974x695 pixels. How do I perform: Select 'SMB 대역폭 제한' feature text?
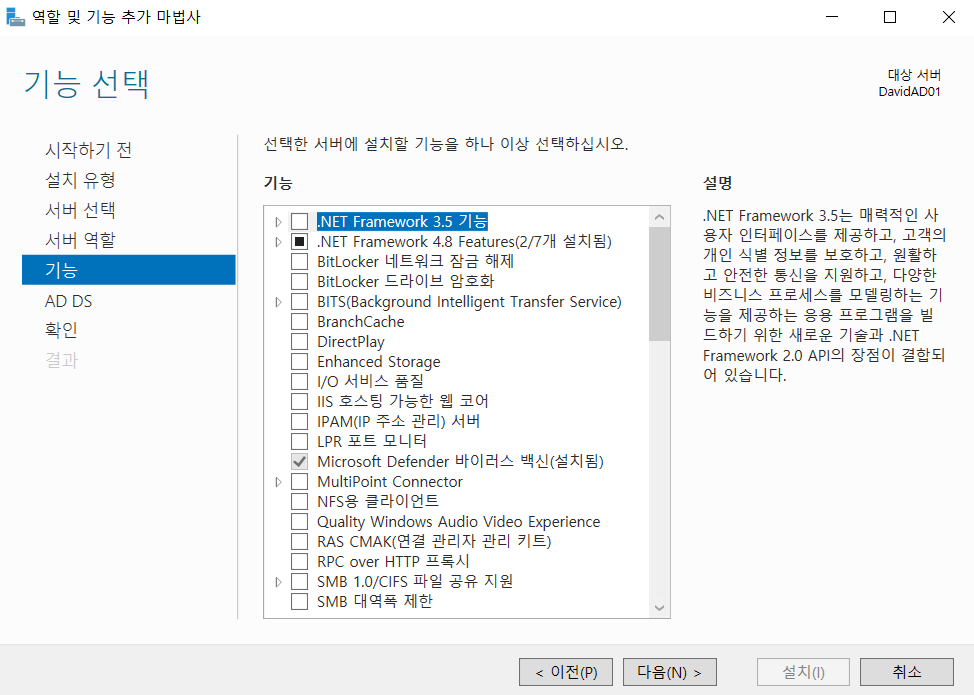point(375,601)
